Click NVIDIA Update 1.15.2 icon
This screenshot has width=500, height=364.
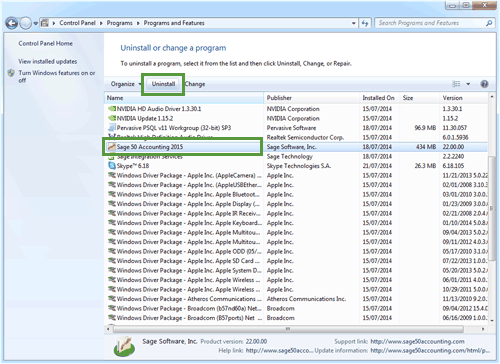point(112,118)
